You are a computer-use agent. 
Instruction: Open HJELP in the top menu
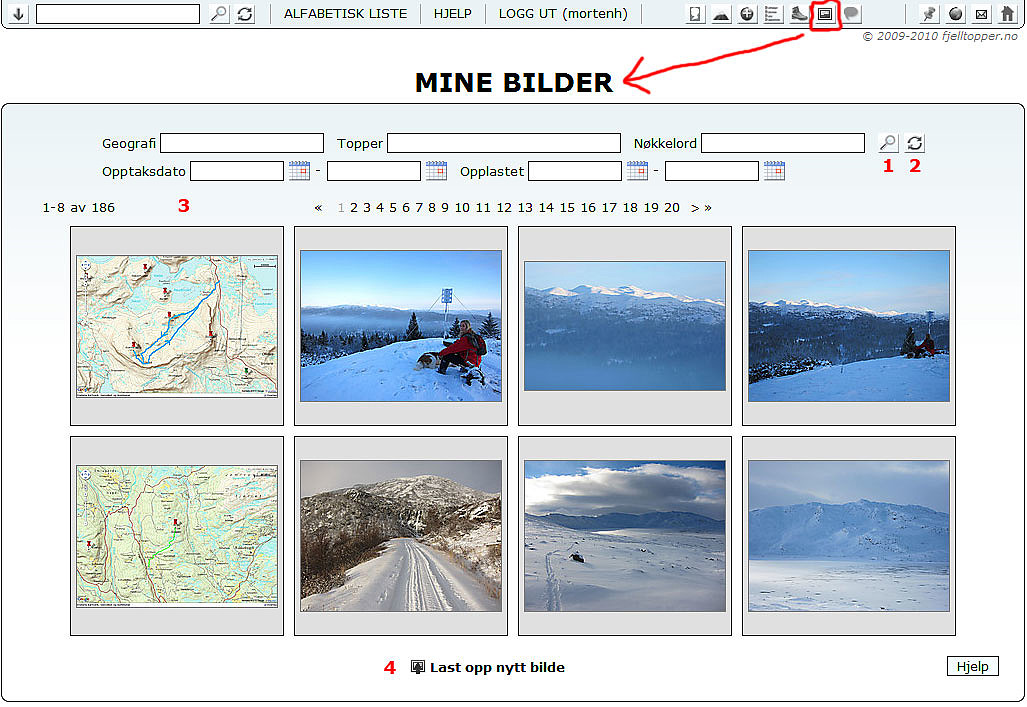click(453, 14)
